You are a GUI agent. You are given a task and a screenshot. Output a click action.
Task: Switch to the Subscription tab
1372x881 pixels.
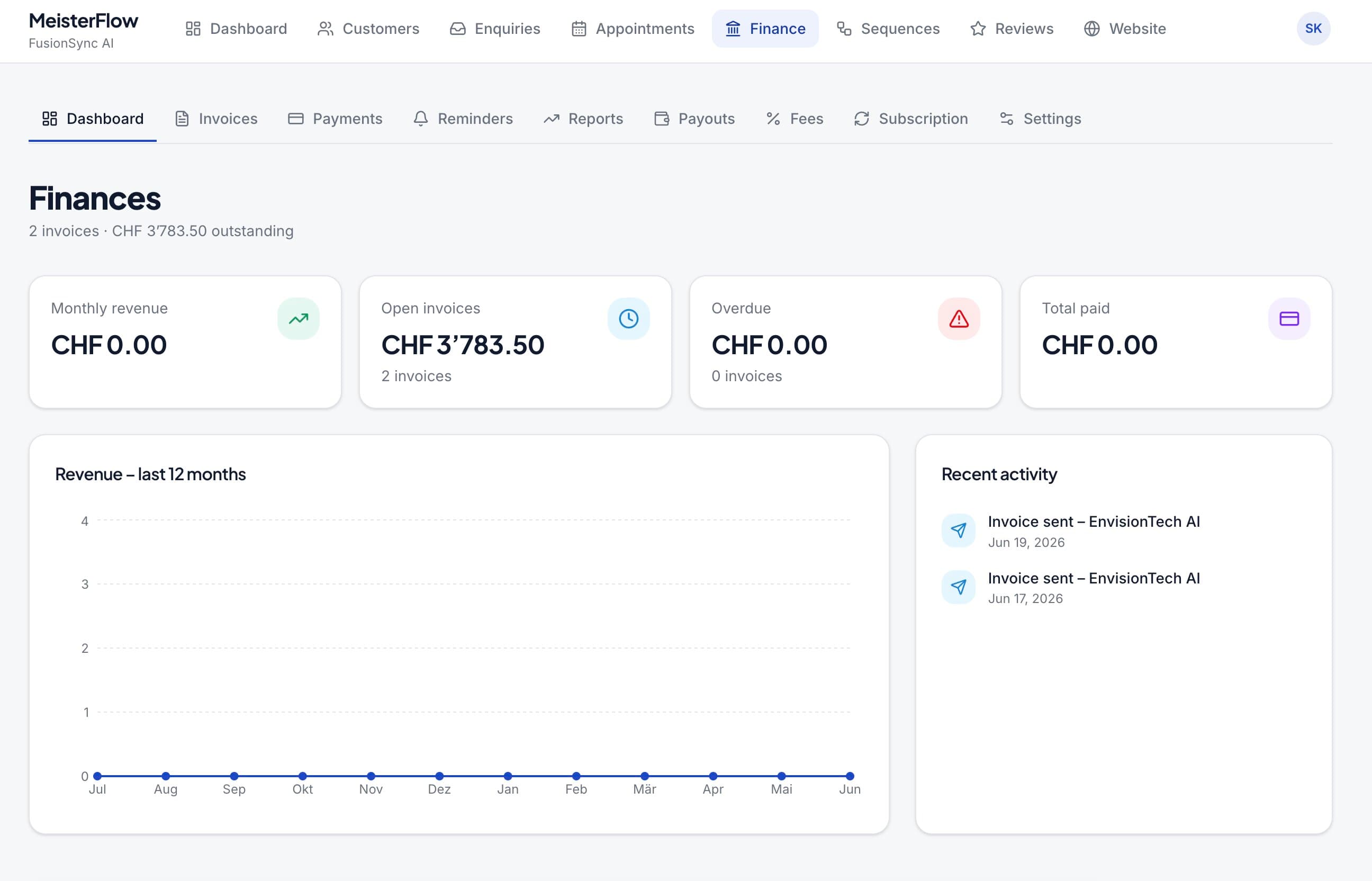[911, 119]
